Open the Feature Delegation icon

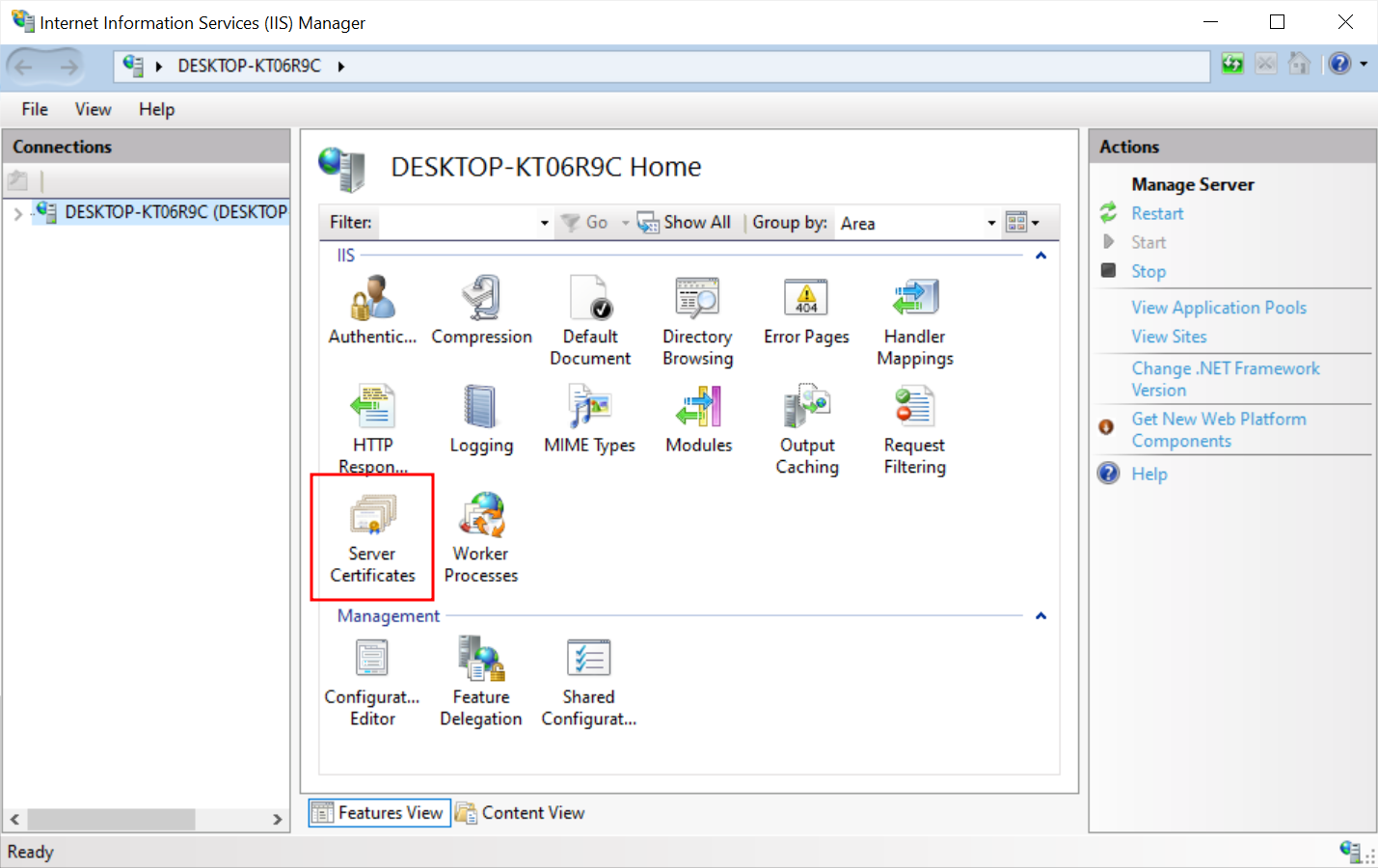481,659
